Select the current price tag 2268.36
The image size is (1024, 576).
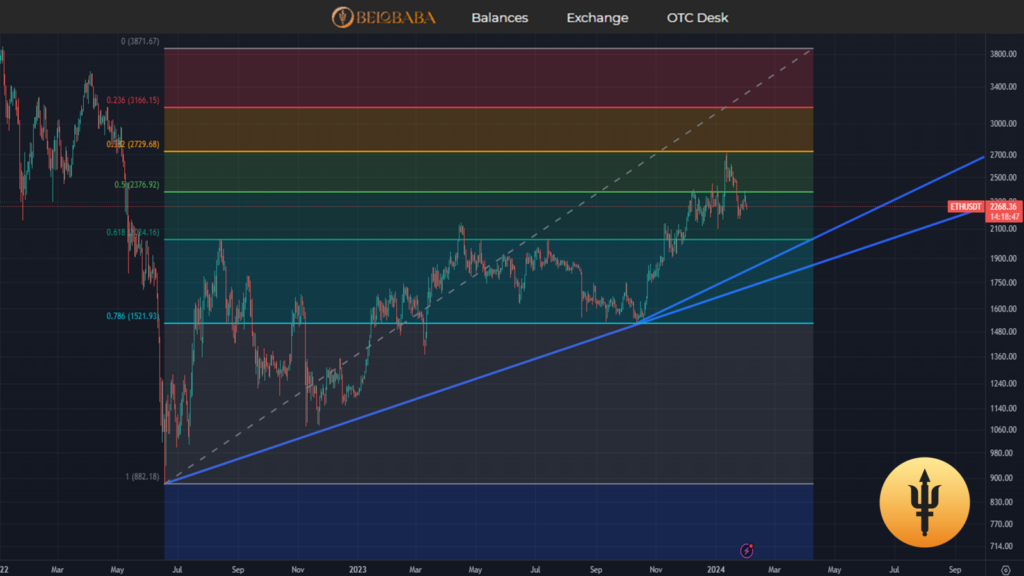[x=1002, y=206]
